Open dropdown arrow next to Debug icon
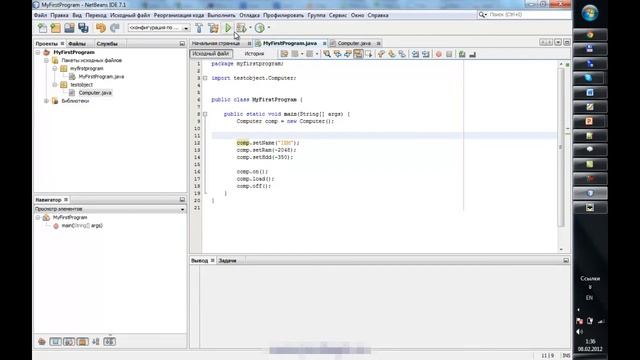Viewport: 640px width, 360px height. [250, 28]
